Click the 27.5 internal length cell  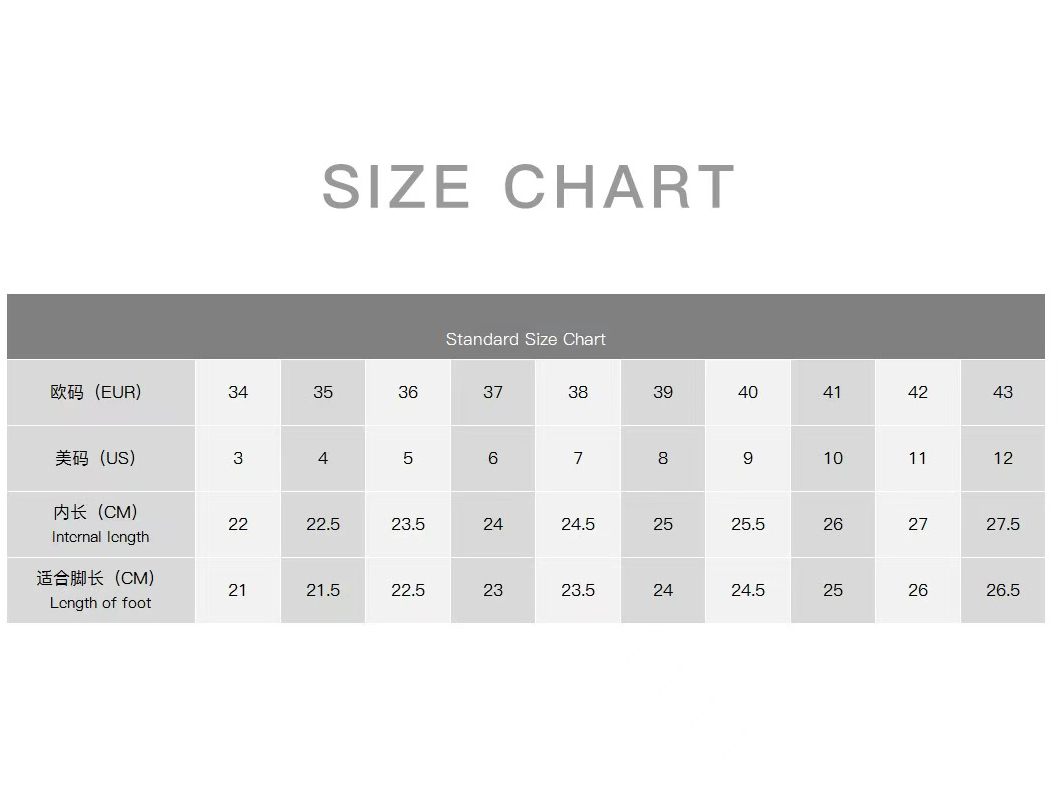pyautogui.click(x=1003, y=524)
